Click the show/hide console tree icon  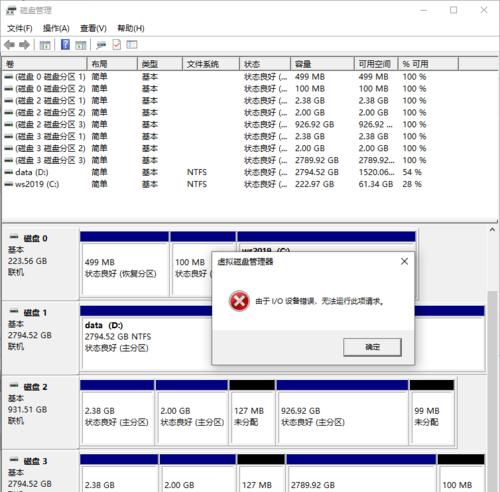[45, 45]
